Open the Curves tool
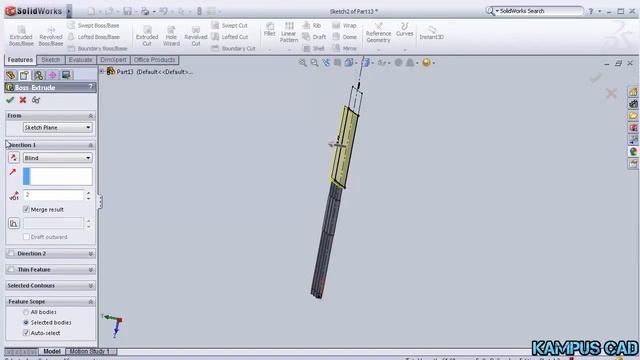Viewport: 640px width, 360px height. tap(404, 29)
